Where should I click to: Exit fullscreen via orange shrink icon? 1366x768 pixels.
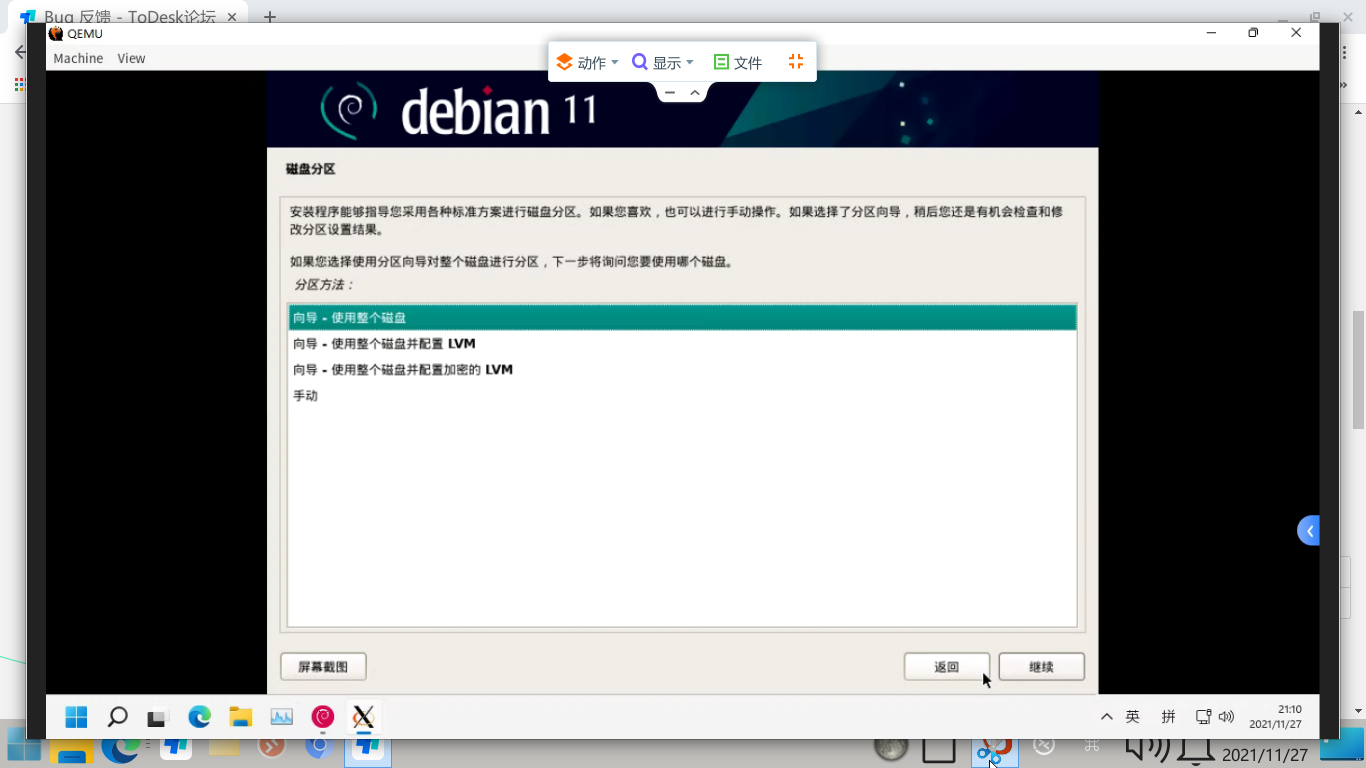click(796, 61)
